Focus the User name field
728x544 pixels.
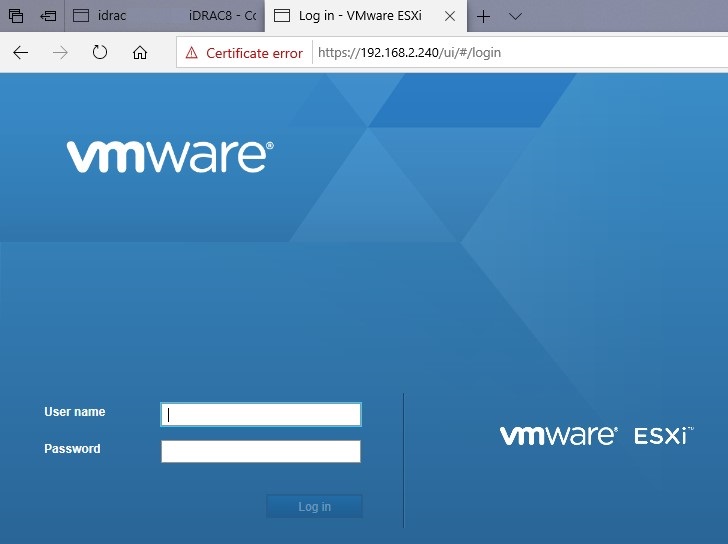(x=260, y=414)
